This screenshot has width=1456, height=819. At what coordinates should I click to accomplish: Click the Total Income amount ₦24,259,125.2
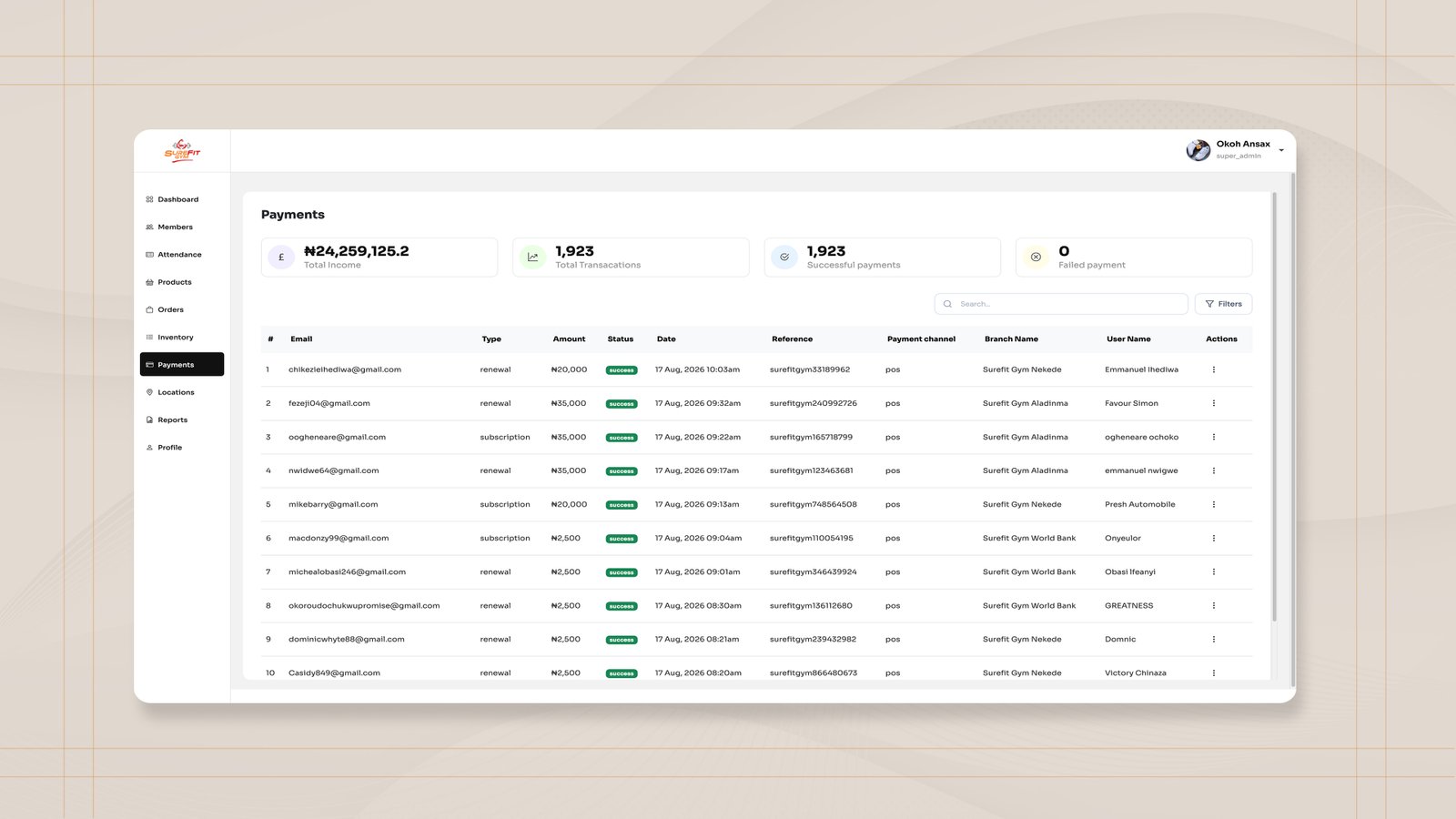[357, 251]
